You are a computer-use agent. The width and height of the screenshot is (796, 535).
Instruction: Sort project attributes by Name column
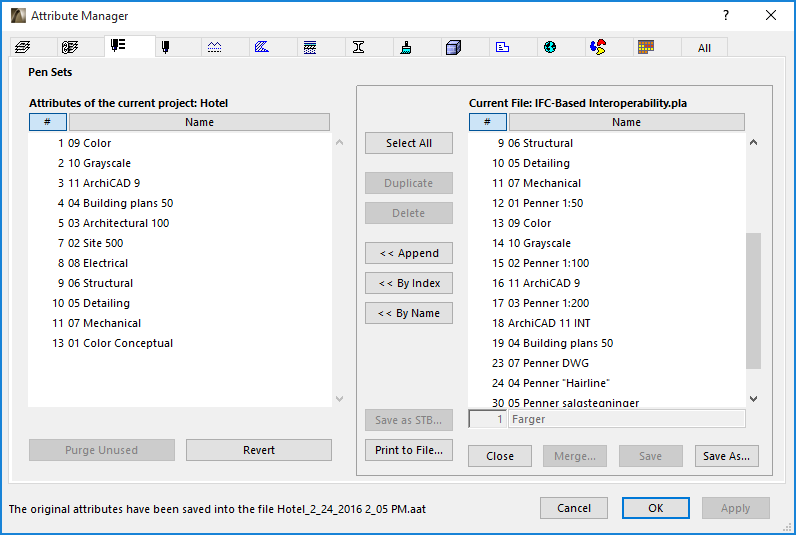tap(199, 122)
